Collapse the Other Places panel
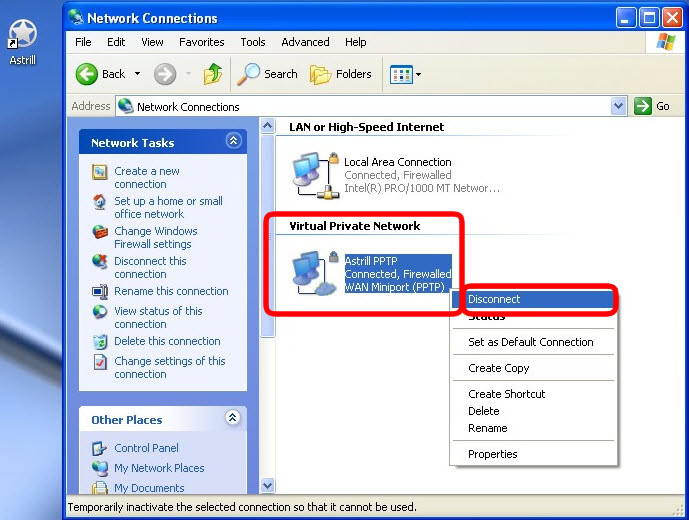The height and width of the screenshot is (524, 689). point(232,417)
